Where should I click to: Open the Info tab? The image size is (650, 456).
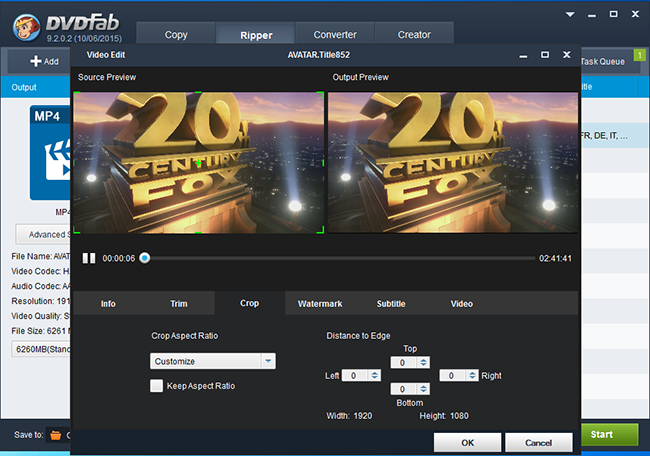coord(108,303)
